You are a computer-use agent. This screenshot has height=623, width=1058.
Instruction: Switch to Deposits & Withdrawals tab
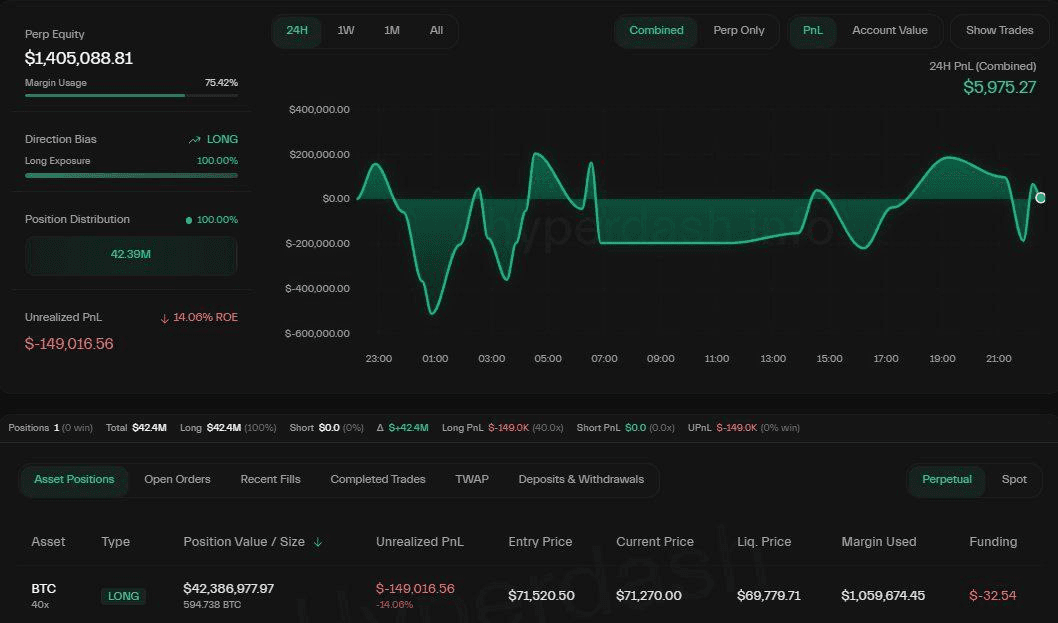tap(580, 480)
